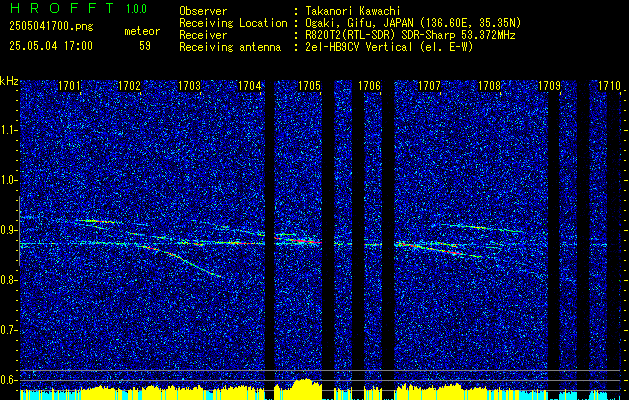The width and height of the screenshot is (629, 400).
Task: Click the R820T2(RTL-SDR) receiver text
Action: 410,35
